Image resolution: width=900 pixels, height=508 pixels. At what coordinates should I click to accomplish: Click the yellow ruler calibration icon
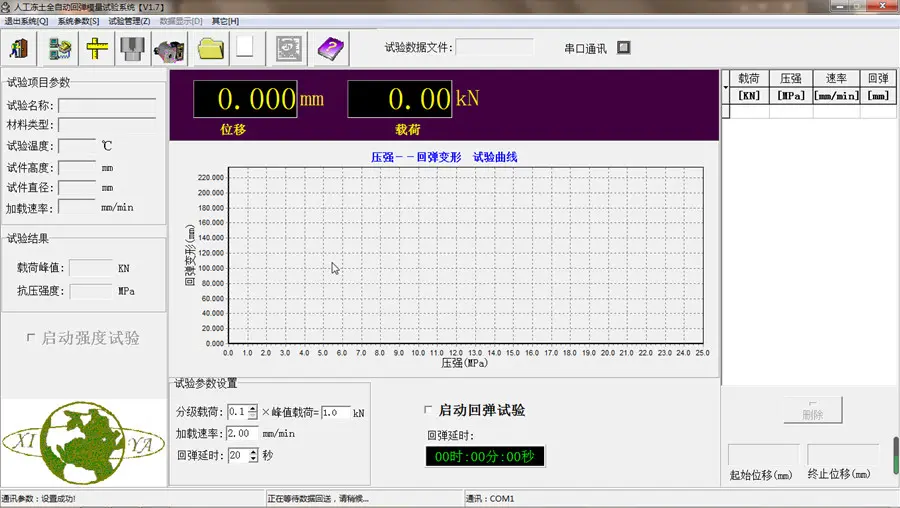[96, 48]
